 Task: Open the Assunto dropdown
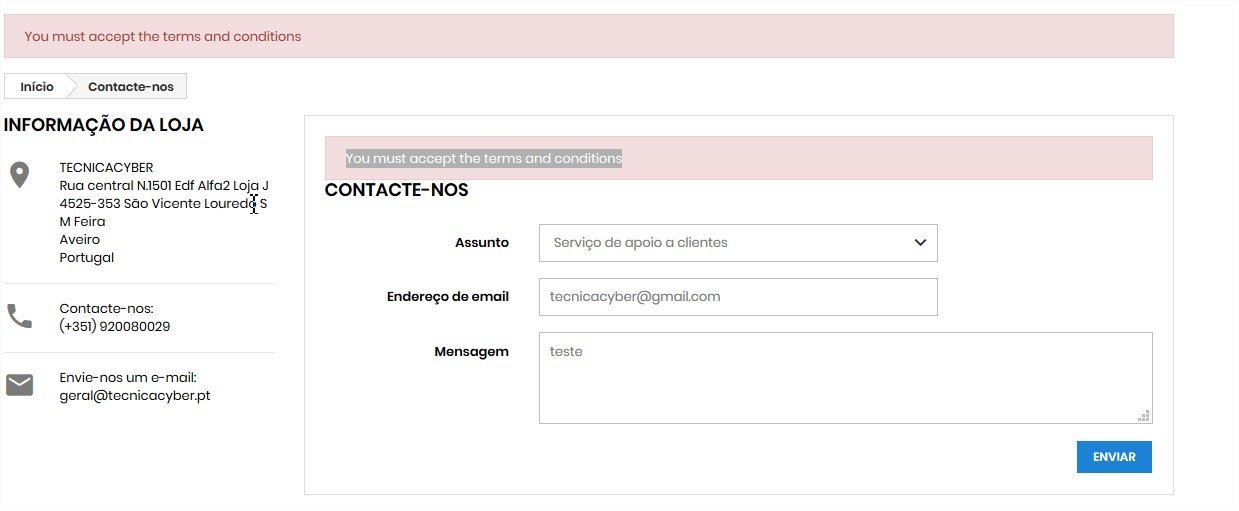pos(738,243)
